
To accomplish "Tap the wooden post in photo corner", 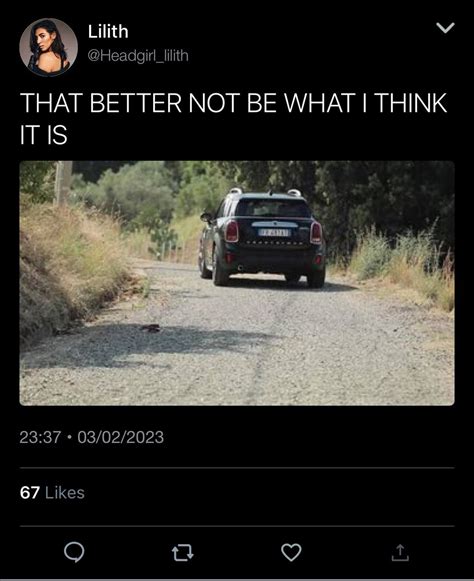I will coord(64,183).
